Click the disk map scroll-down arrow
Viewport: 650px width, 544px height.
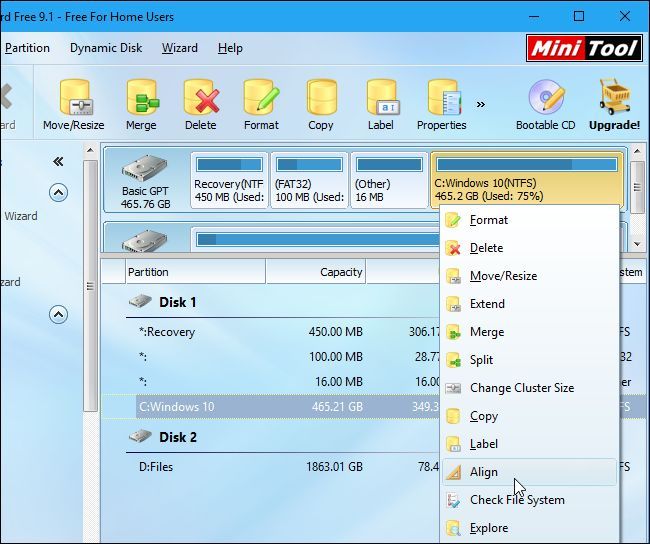click(637, 245)
